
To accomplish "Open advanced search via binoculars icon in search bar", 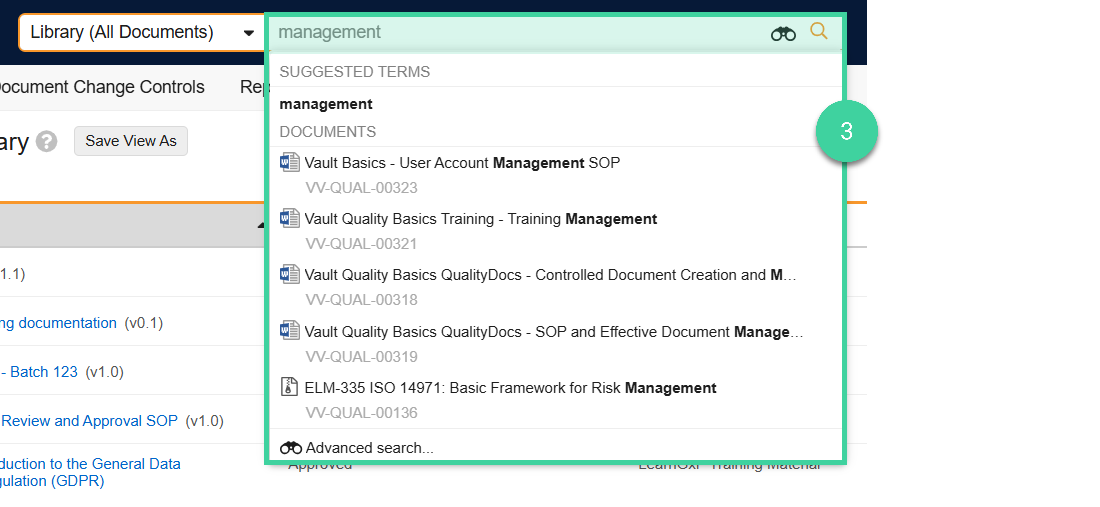I will 783,33.
